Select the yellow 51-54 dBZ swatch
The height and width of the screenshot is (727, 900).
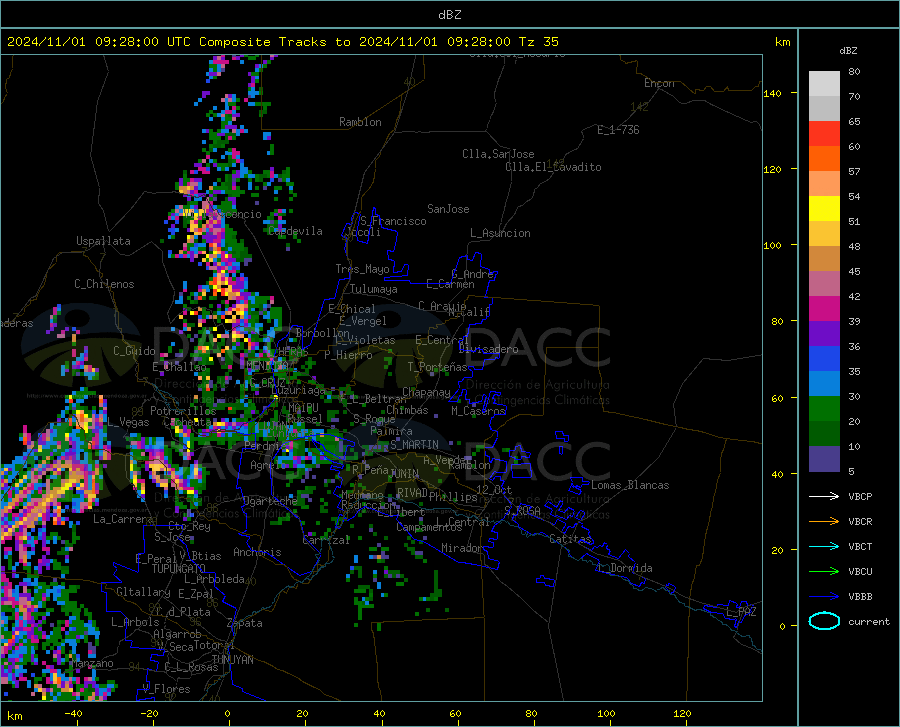coord(824,209)
